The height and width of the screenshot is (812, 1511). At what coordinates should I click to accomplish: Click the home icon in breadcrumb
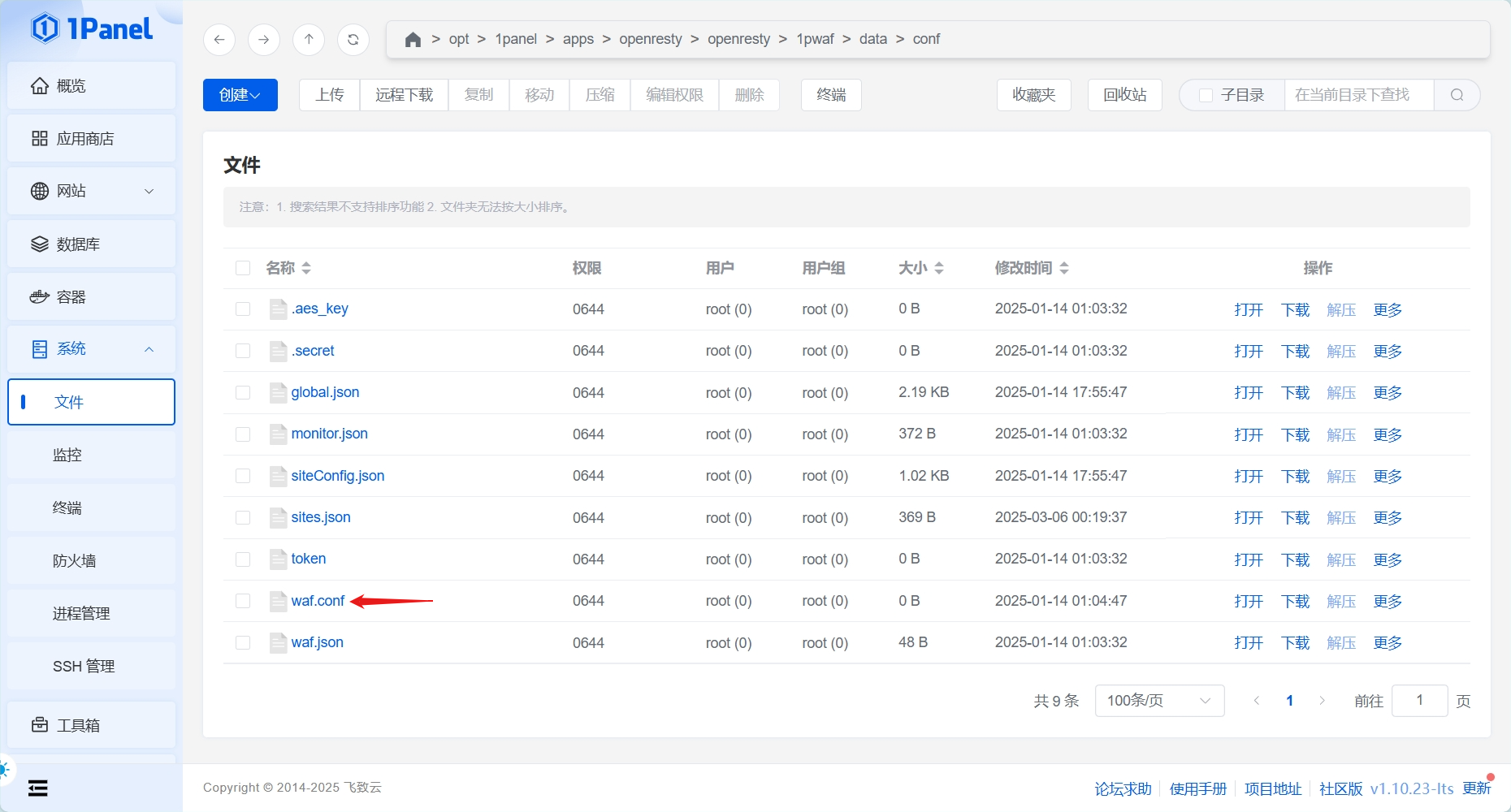tap(413, 40)
